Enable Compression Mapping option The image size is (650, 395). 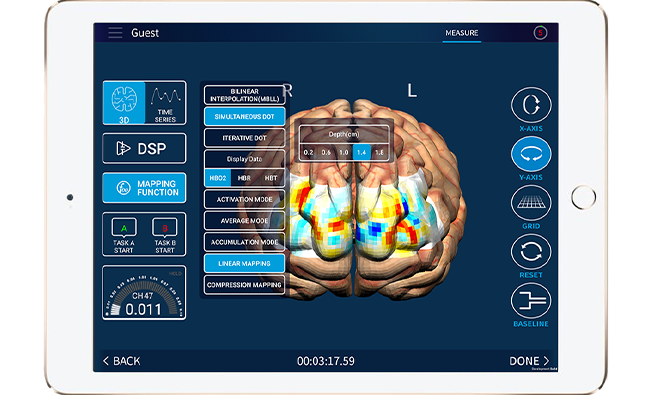pos(244,285)
